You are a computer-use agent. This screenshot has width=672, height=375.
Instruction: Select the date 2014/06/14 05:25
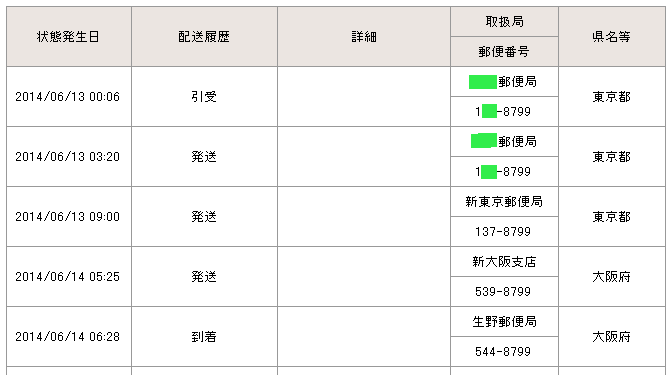point(68,277)
